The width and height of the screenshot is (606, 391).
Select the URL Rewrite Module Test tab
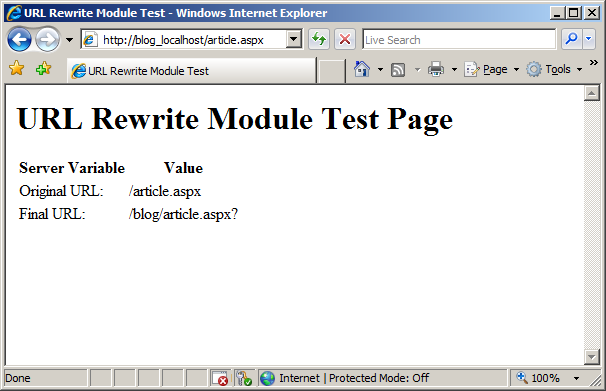[191, 71]
